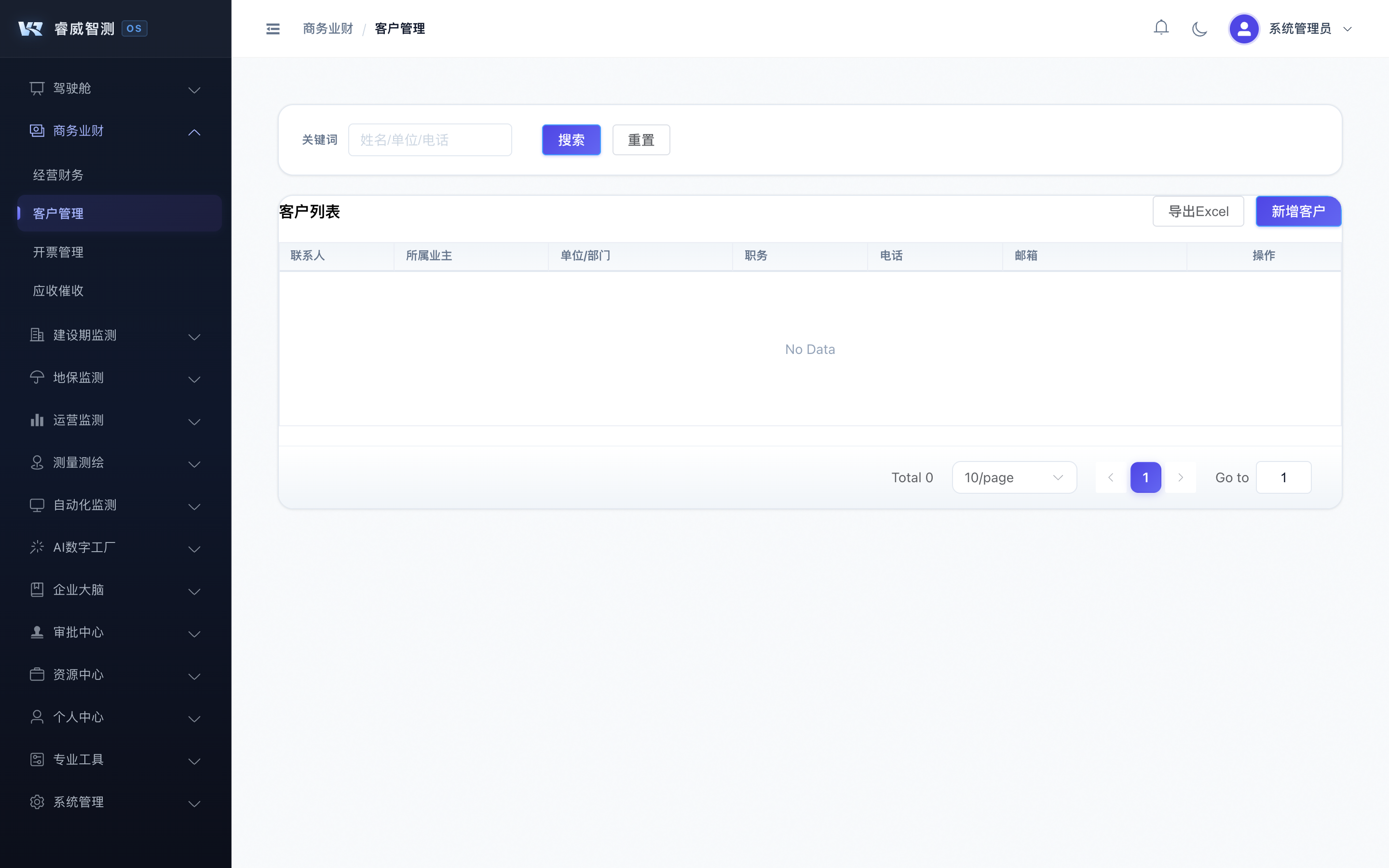Open the 10/page size dropdown
Viewport: 1389px width, 868px height.
(1014, 477)
